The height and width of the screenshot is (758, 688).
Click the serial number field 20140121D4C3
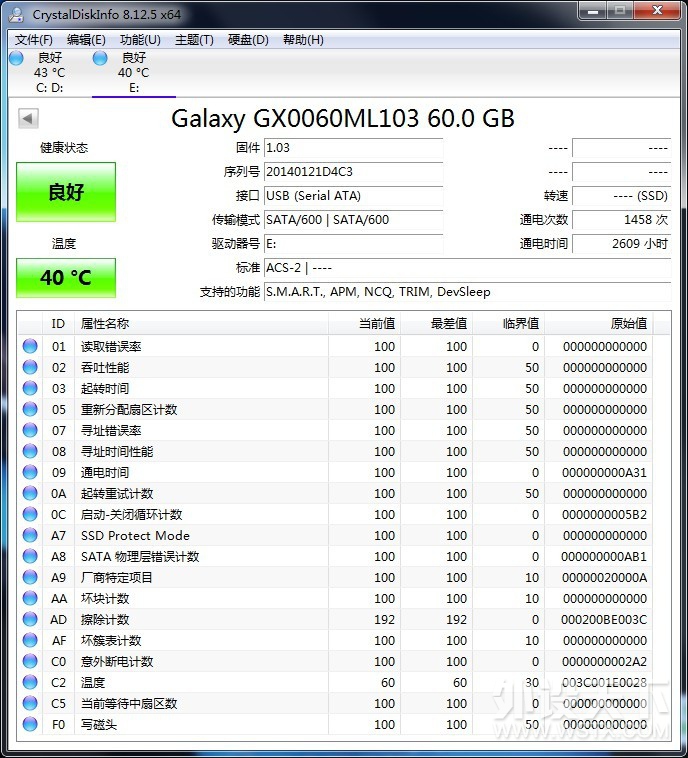coord(353,172)
